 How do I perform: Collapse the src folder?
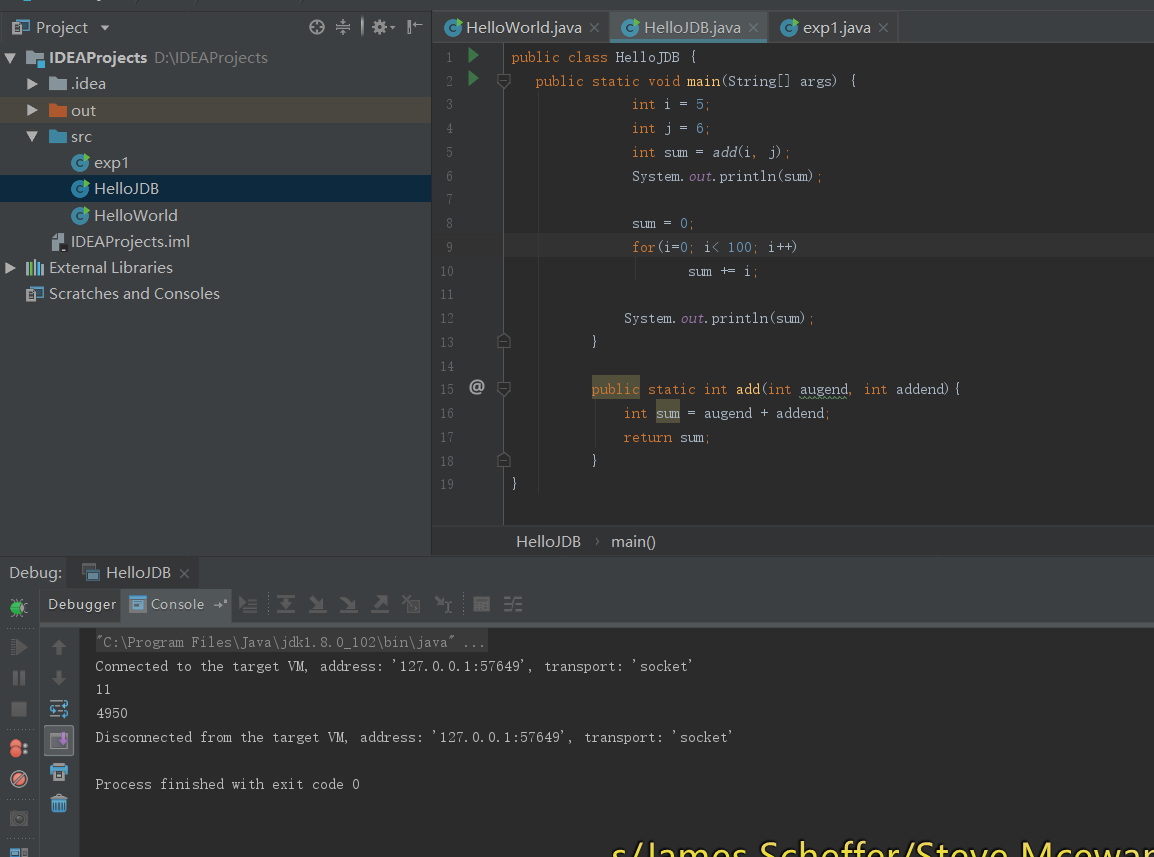[x=32, y=136]
